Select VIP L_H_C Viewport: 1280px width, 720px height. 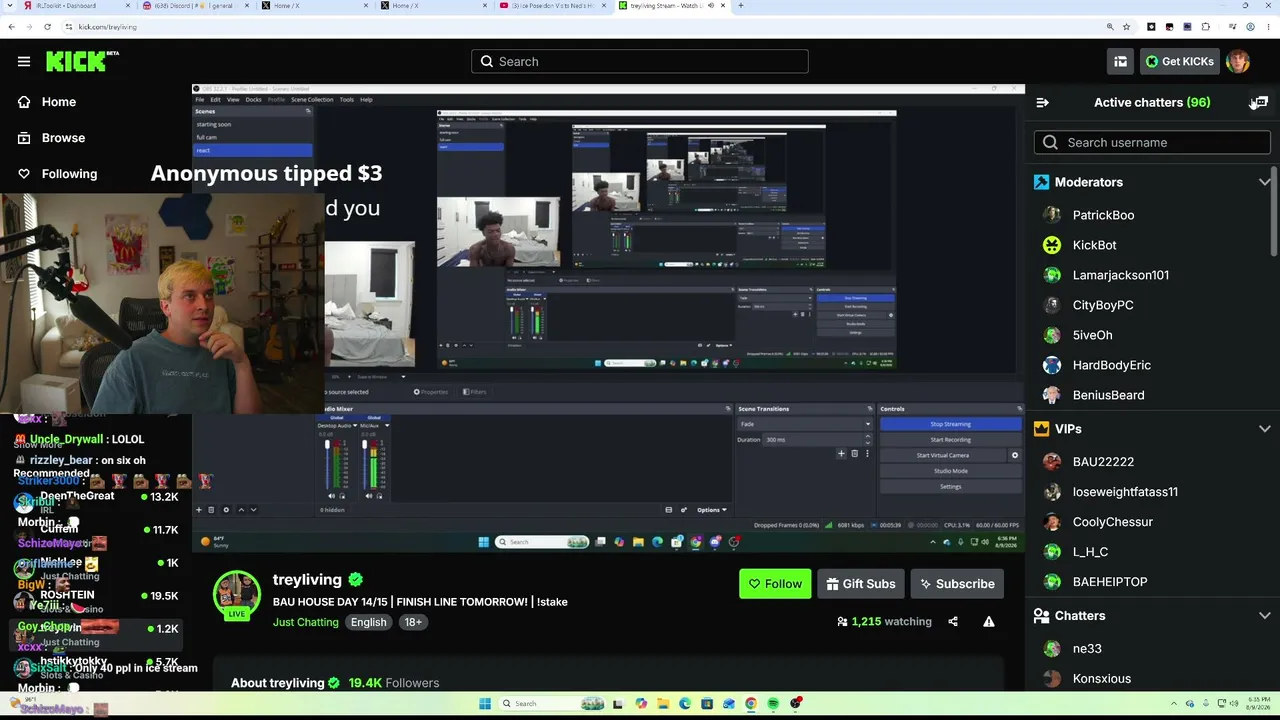point(1090,552)
